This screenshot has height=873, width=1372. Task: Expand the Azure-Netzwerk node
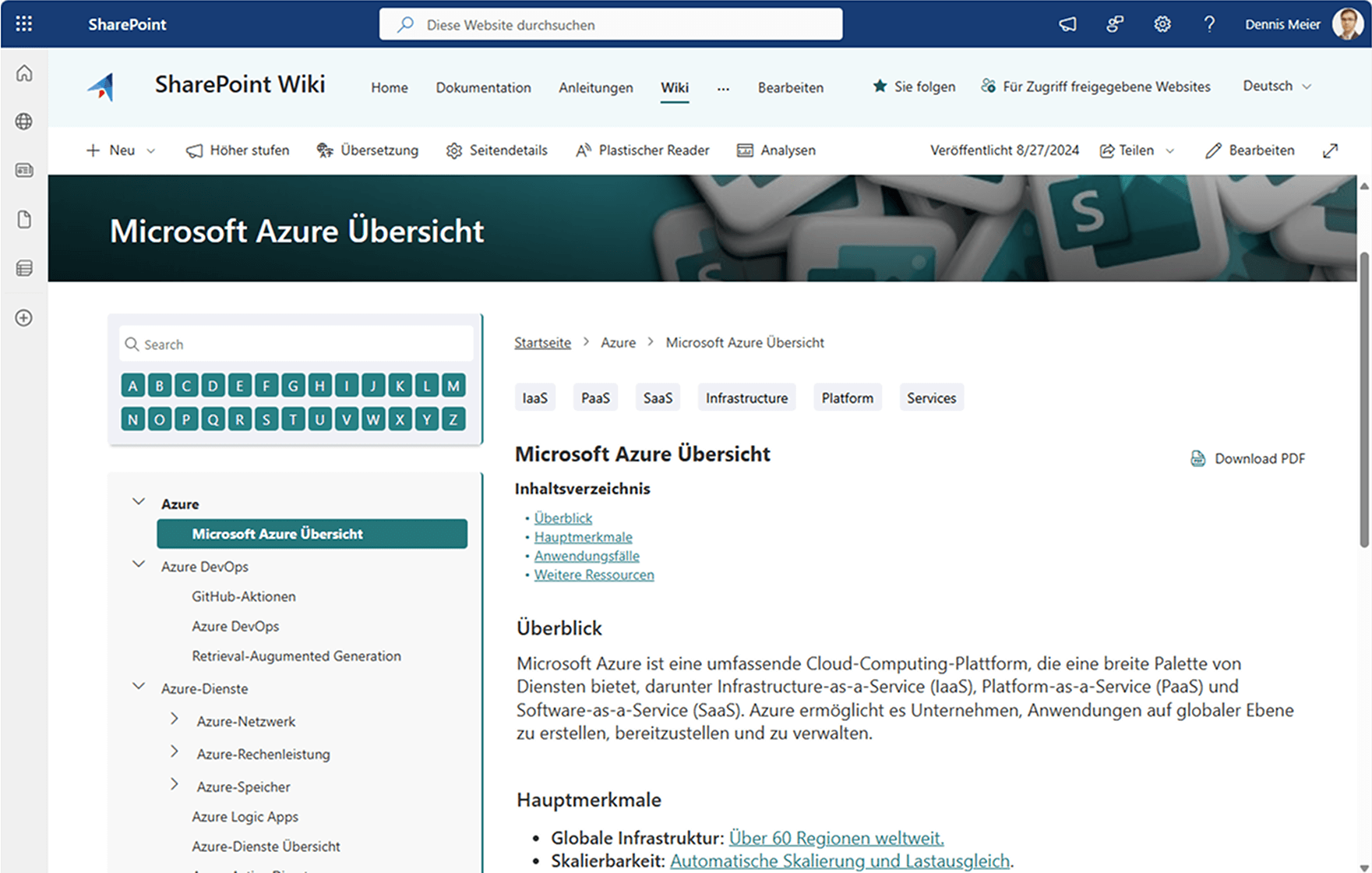[175, 719]
